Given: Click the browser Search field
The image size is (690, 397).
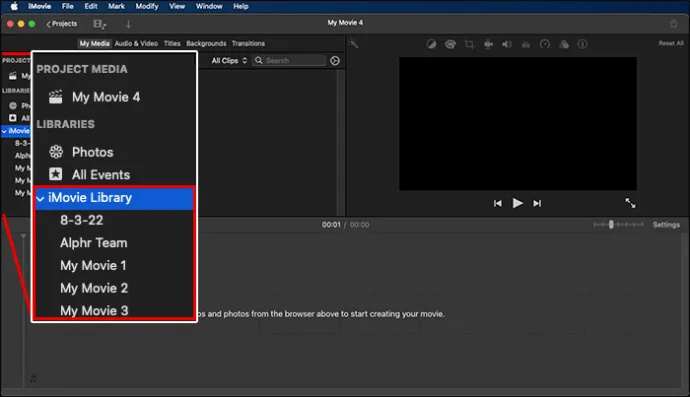Looking at the screenshot, I should (x=289, y=60).
